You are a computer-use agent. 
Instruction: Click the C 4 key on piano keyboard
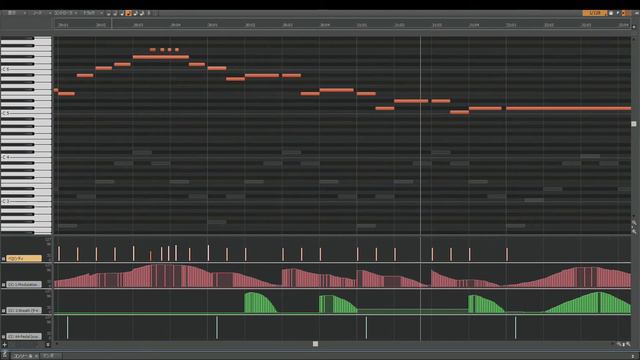point(26,157)
